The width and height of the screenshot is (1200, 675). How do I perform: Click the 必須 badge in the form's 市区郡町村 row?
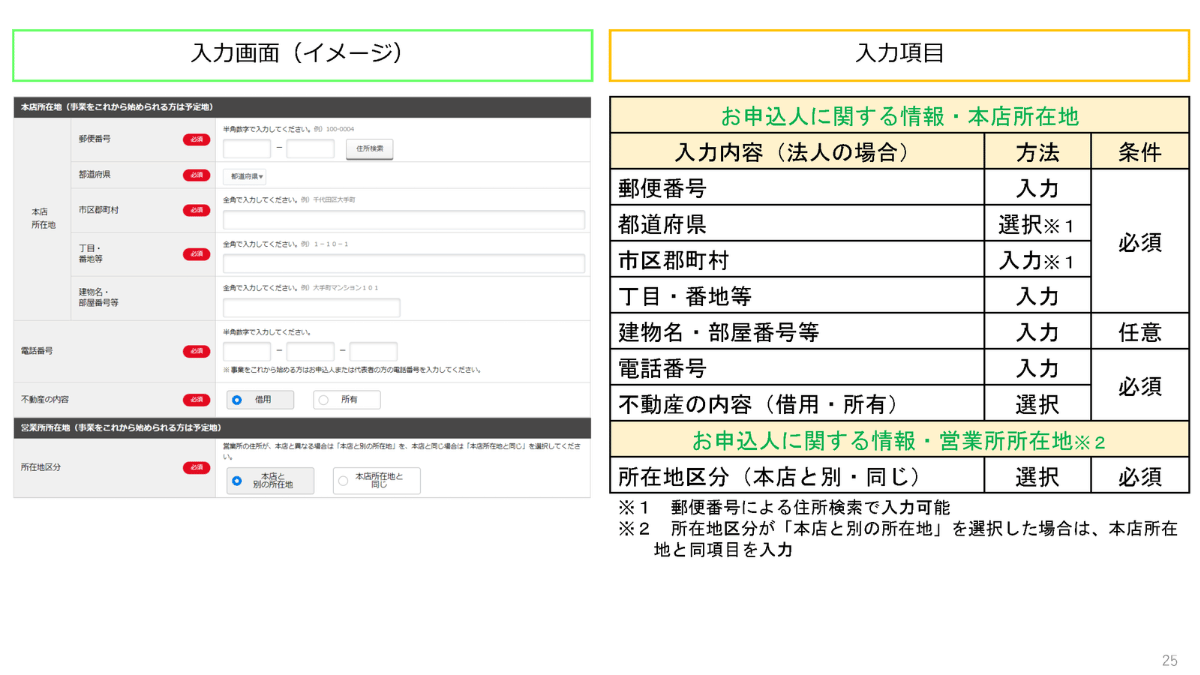(x=196, y=210)
